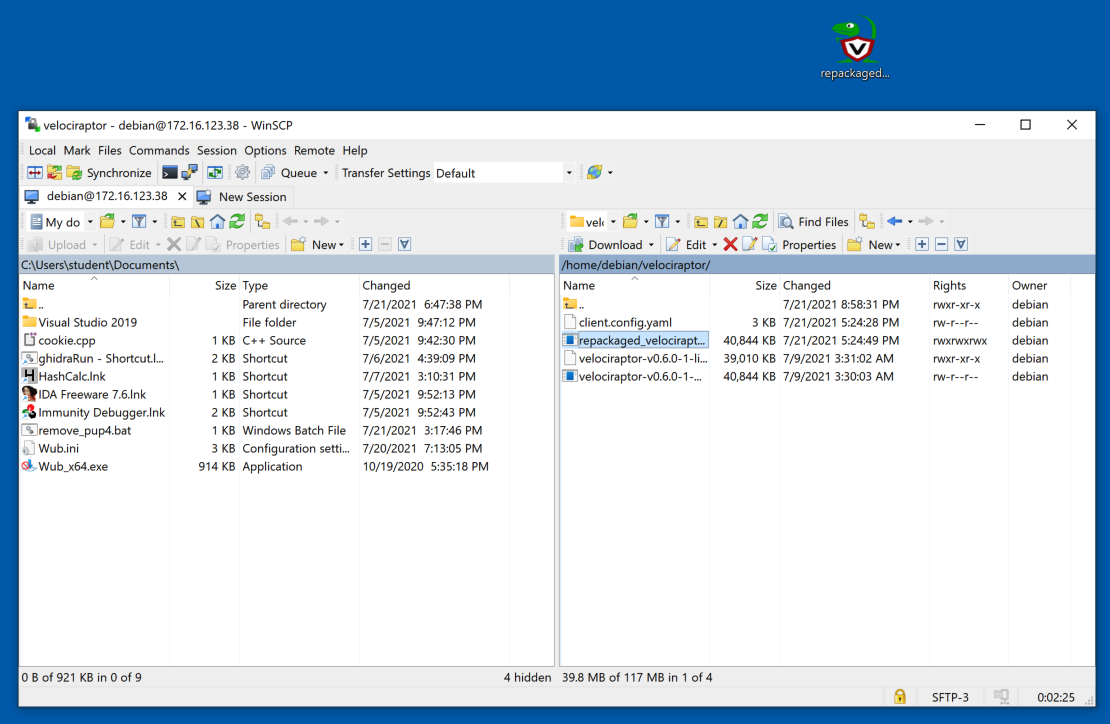1110x724 pixels.
Task: Click the Find Files button
Action: [813, 222]
